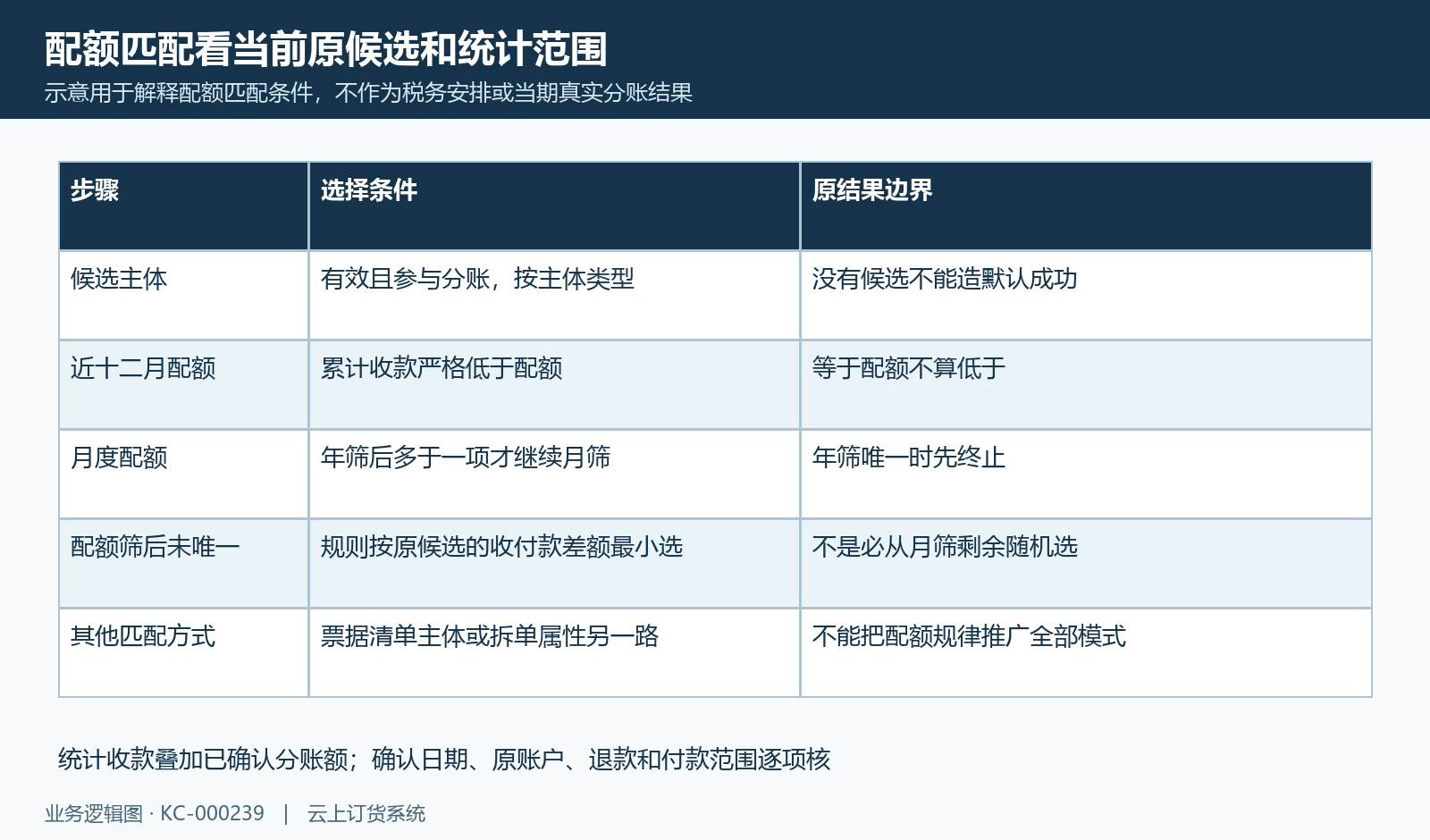Click the cell 有效且参与分账，按主体类型
This screenshot has height=840, width=1430.
pyautogui.click(x=554, y=295)
